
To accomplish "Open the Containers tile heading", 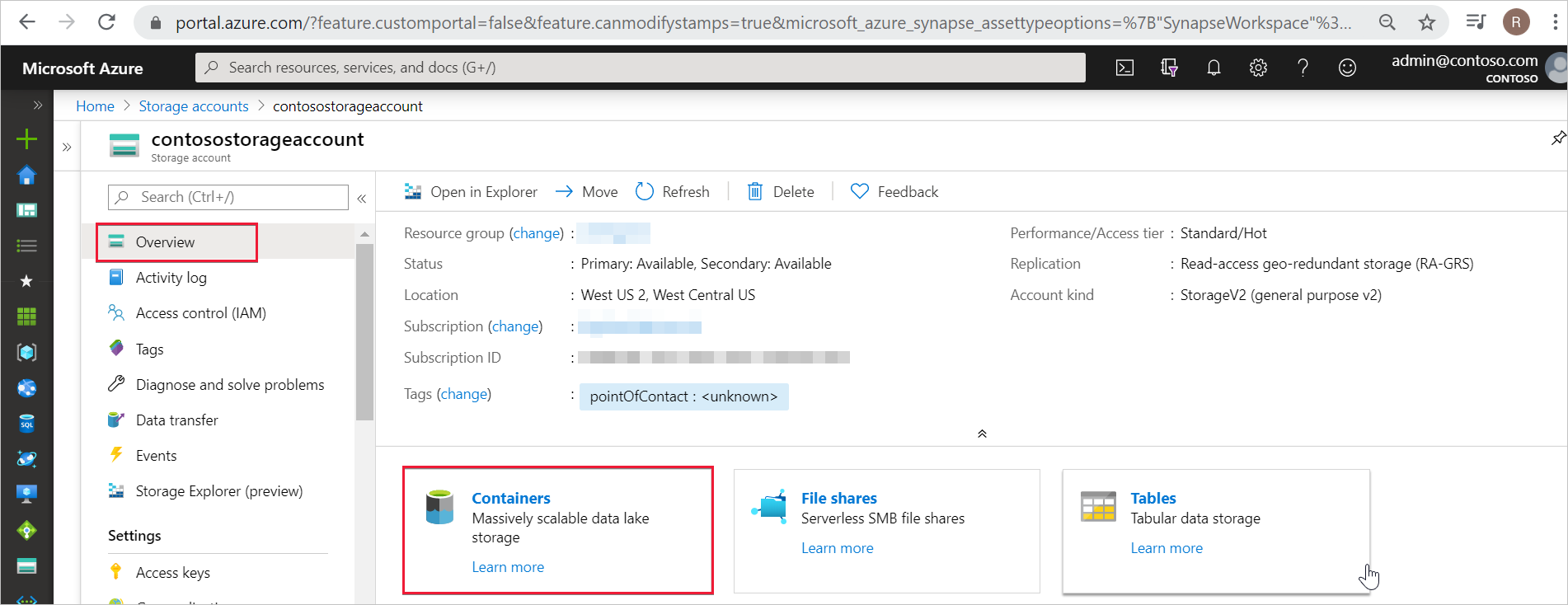I will click(x=511, y=499).
